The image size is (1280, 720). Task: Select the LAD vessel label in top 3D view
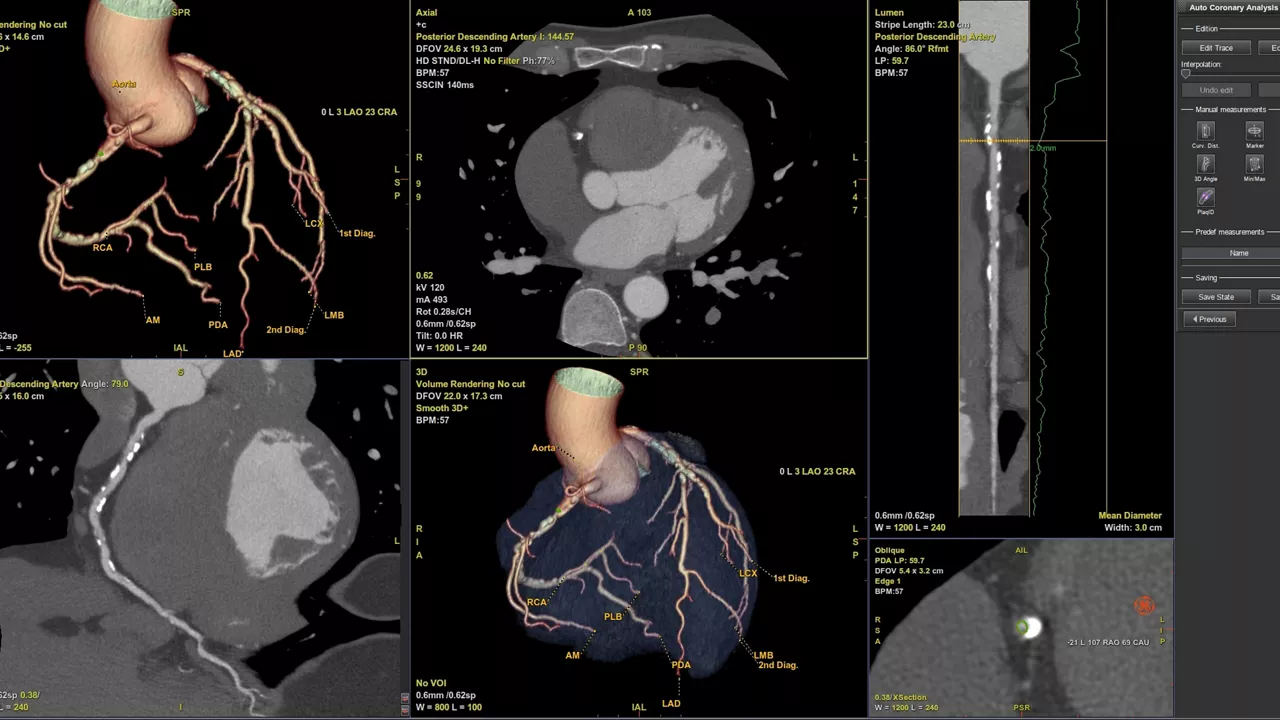232,353
